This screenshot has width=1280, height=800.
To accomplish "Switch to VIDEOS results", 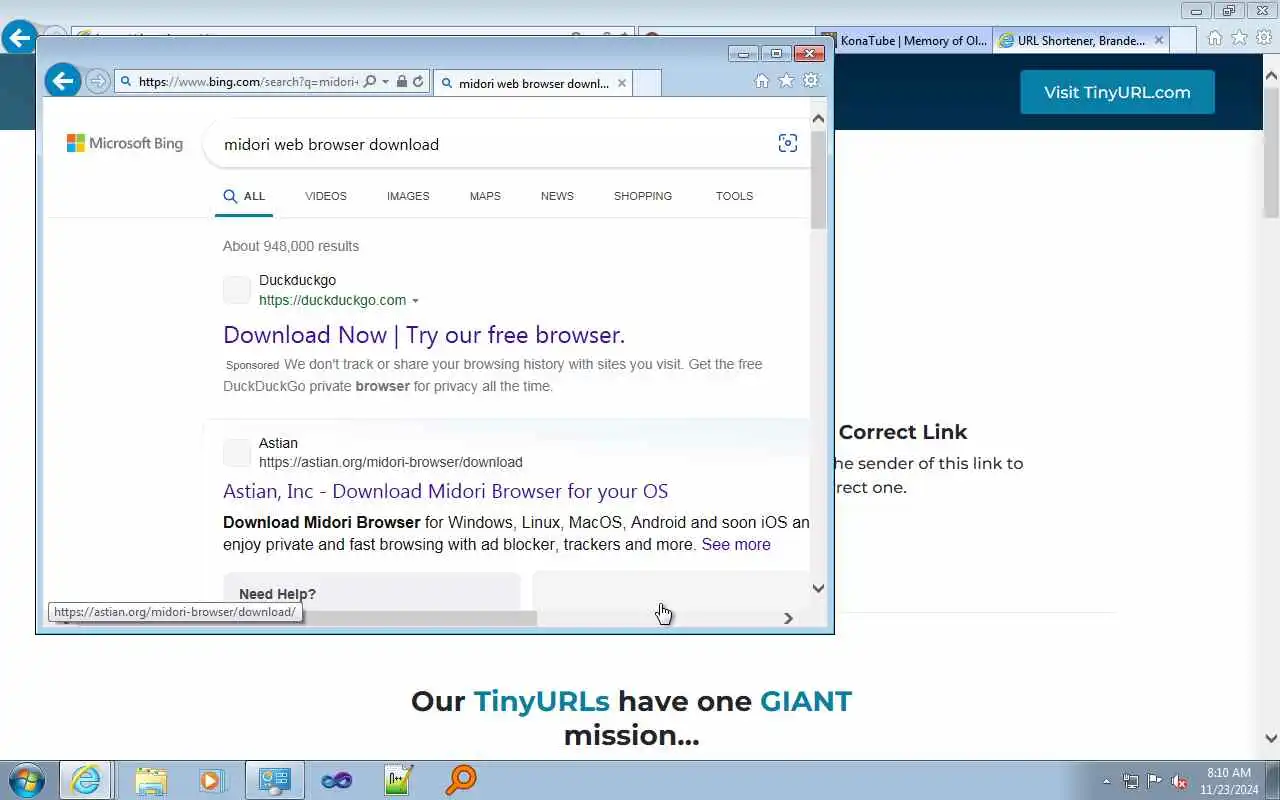I will coord(326,196).
